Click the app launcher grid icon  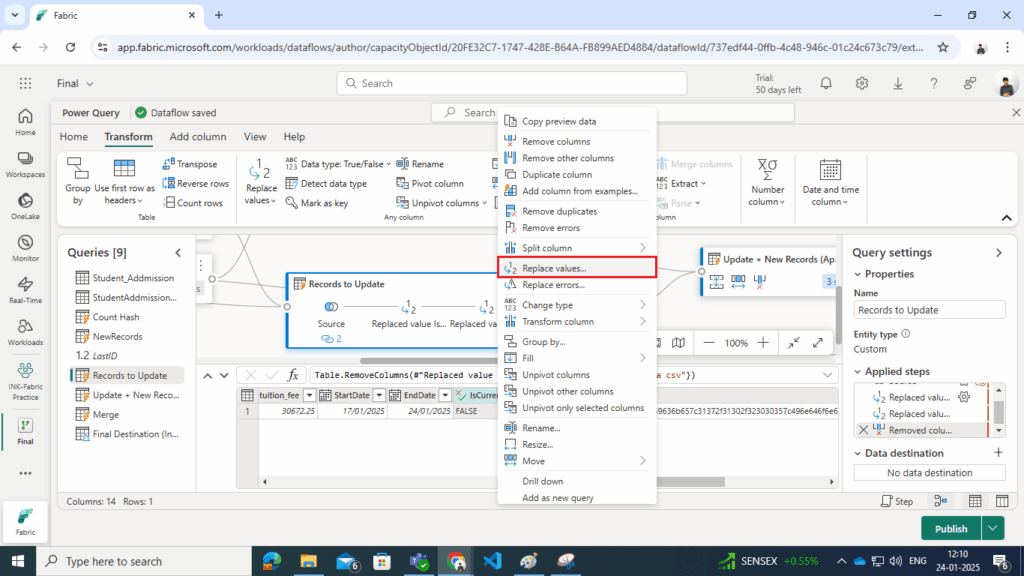pos(25,83)
